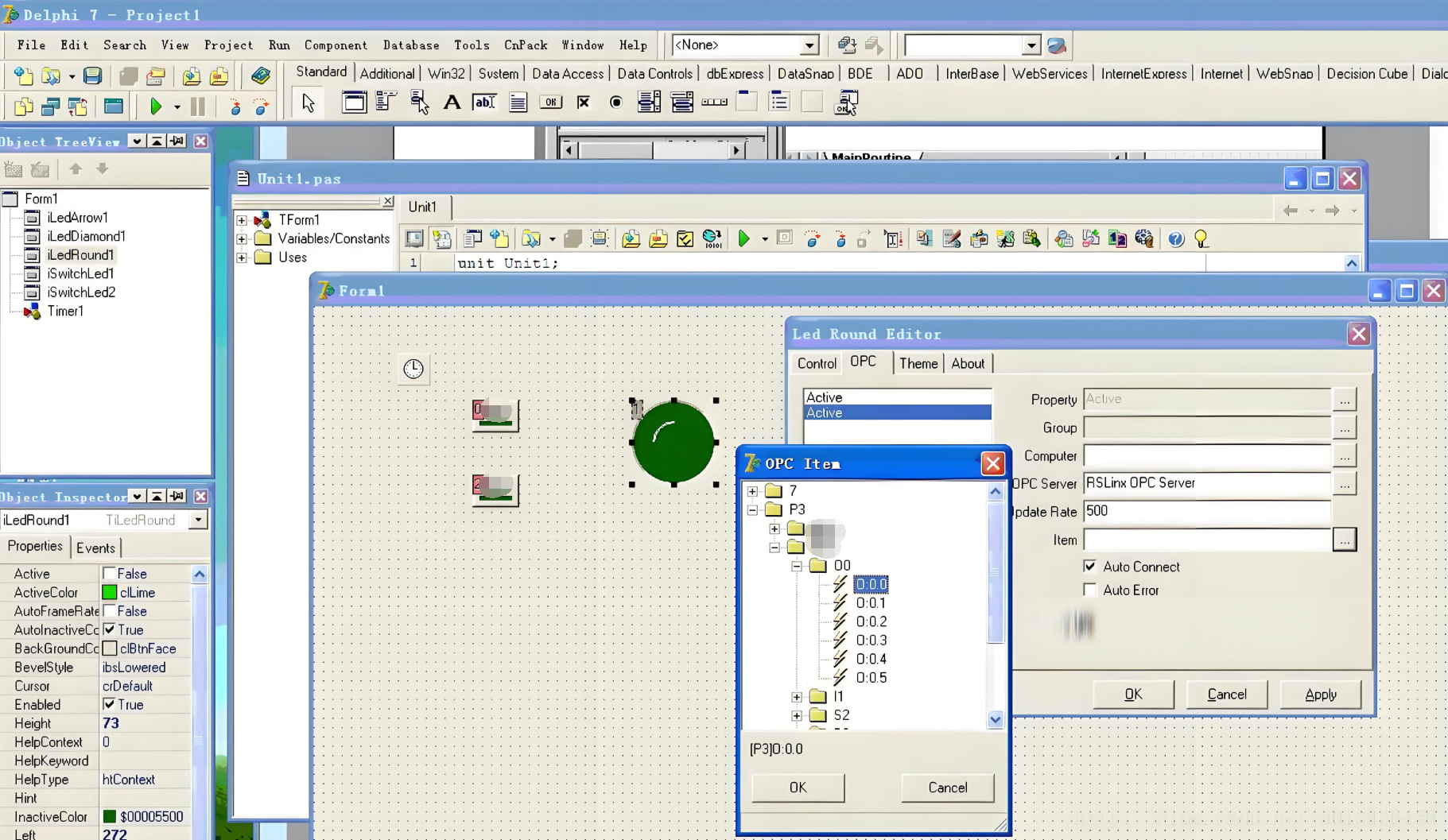The image size is (1448, 840).
Task: Click the BackGroundColor clBtnFace swatch
Action: coord(110,648)
